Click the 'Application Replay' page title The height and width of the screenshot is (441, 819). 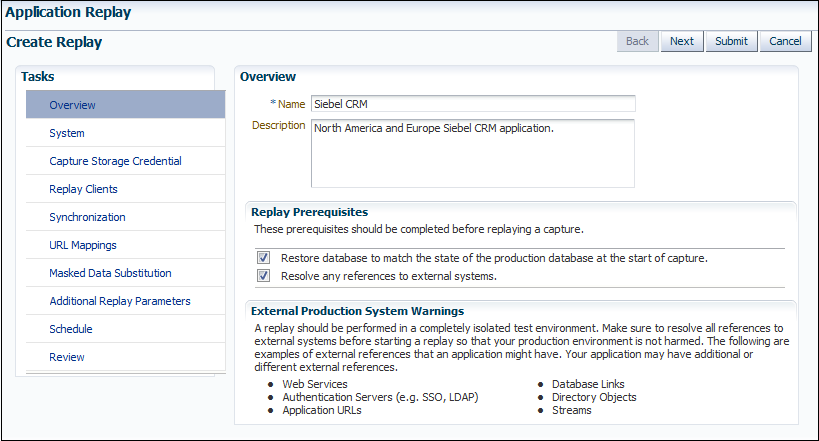(68, 12)
